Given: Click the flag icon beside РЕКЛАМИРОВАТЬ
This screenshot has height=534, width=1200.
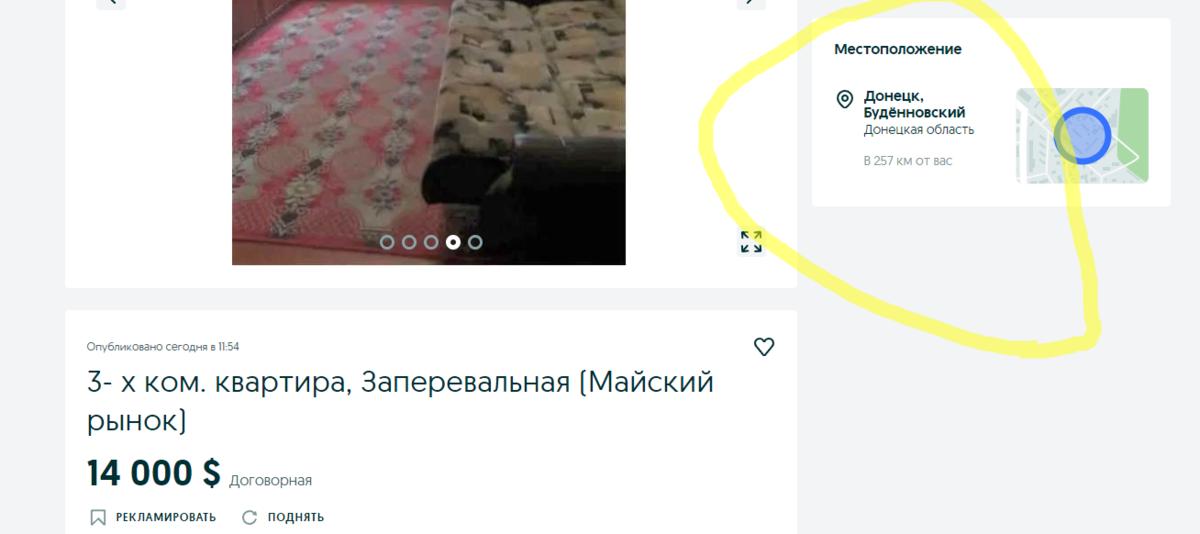Looking at the screenshot, I should (98, 517).
